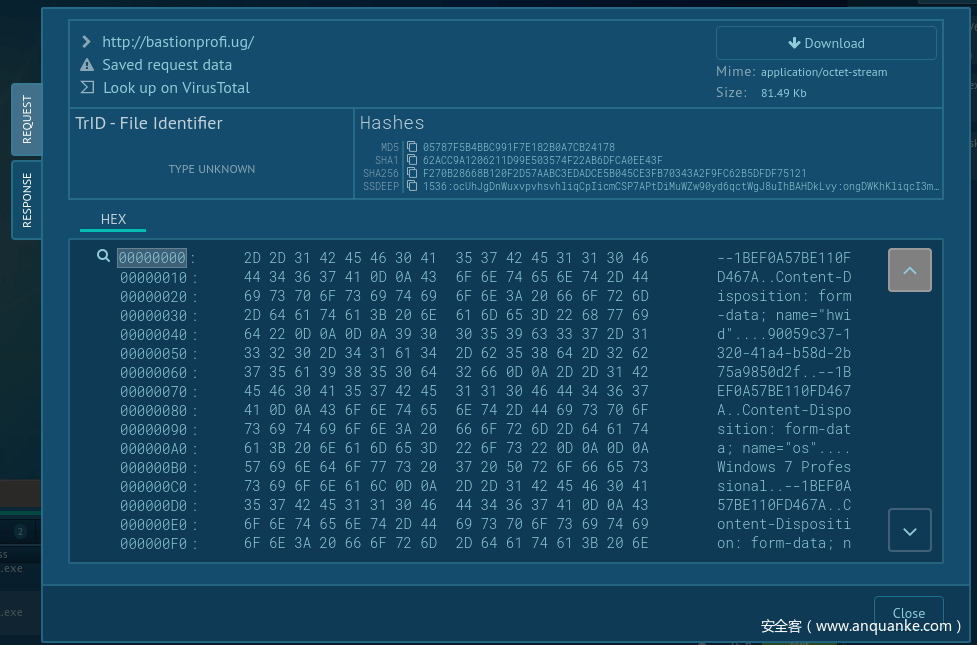This screenshot has height=645, width=977.
Task: Open the HEX tab
Action: tap(113, 219)
